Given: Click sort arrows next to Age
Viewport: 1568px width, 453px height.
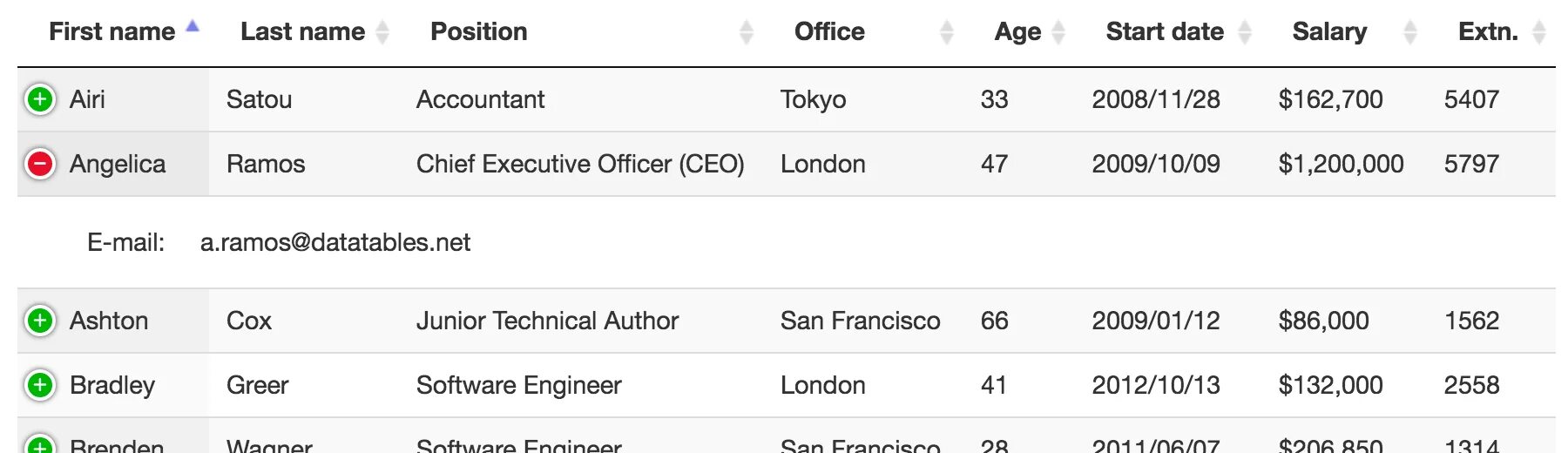Looking at the screenshot, I should pos(1058,32).
